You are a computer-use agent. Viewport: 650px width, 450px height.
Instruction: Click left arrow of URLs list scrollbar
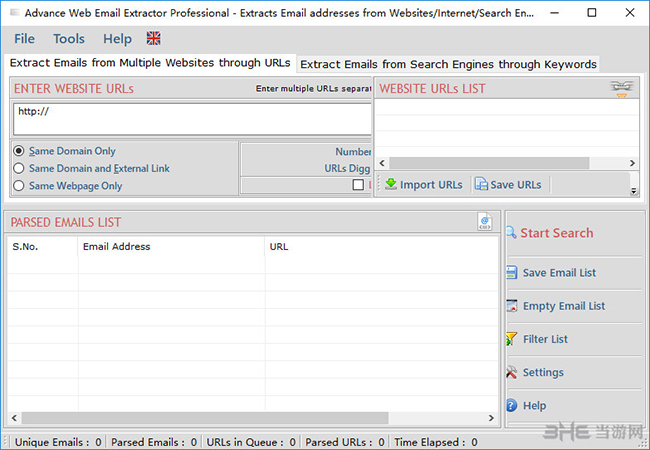tap(382, 163)
